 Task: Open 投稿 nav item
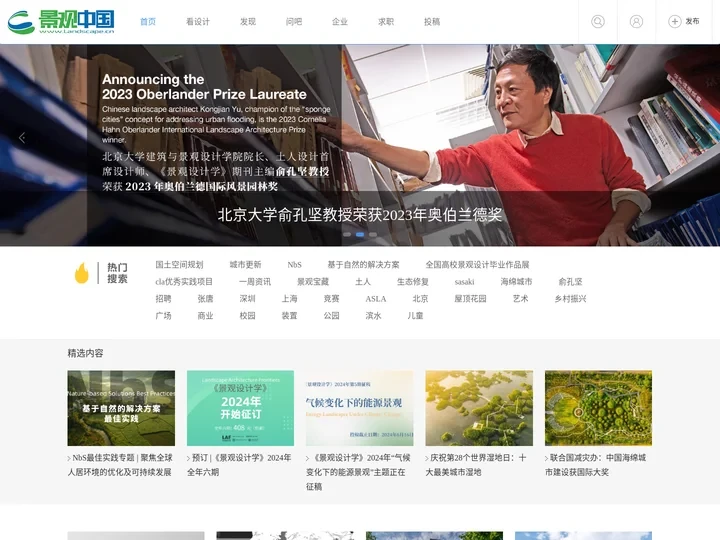[x=432, y=22]
